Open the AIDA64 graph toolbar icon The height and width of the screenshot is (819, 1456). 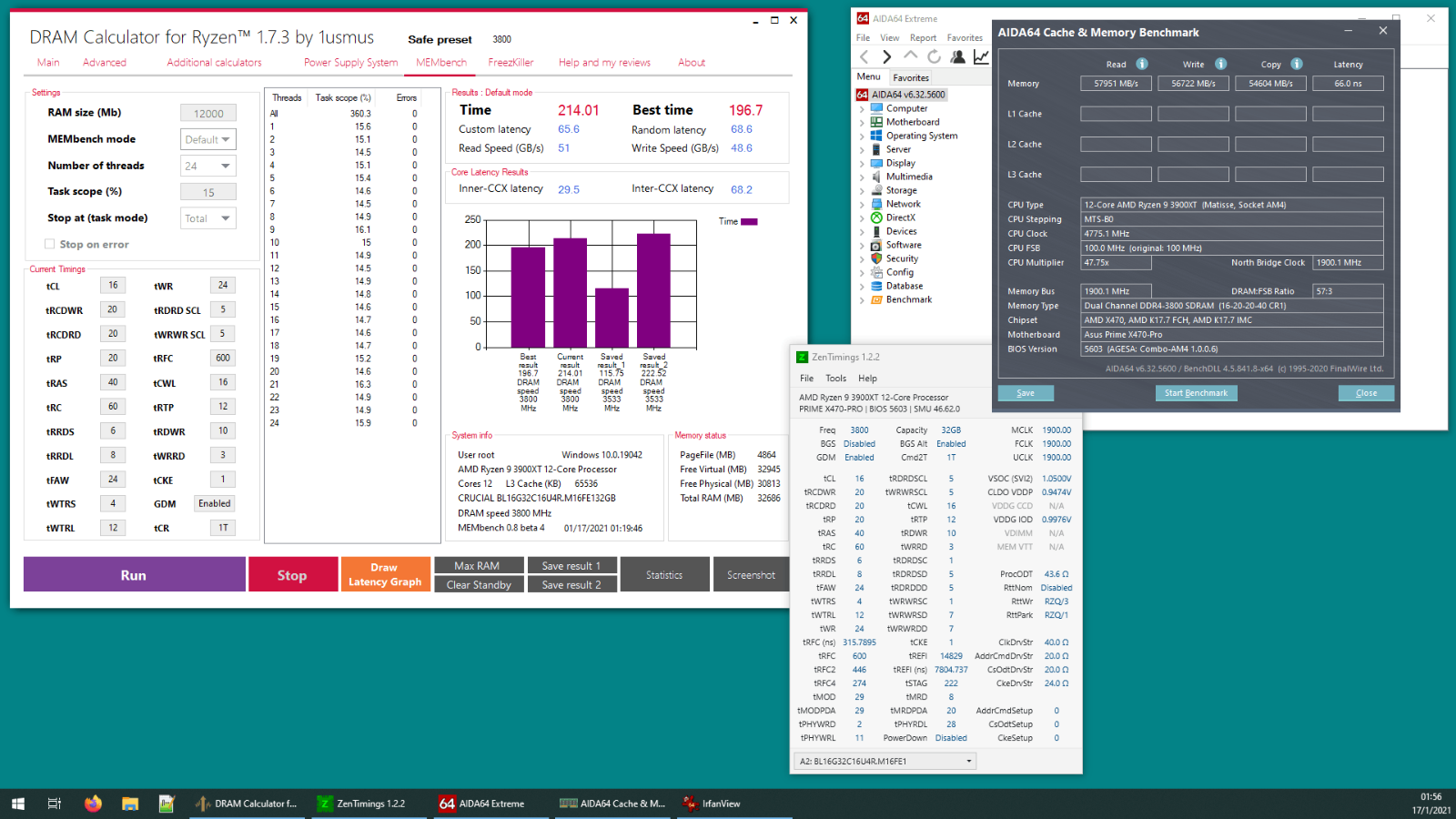[981, 56]
